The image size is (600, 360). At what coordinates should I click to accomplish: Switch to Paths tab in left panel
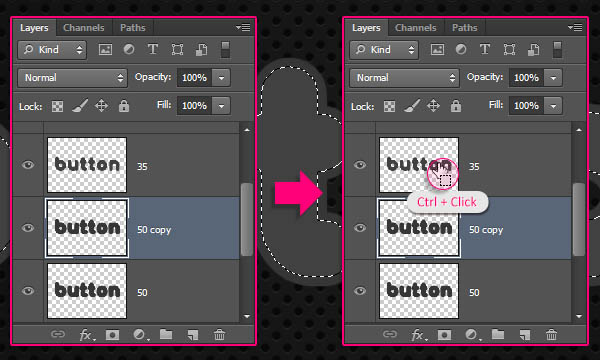133,28
